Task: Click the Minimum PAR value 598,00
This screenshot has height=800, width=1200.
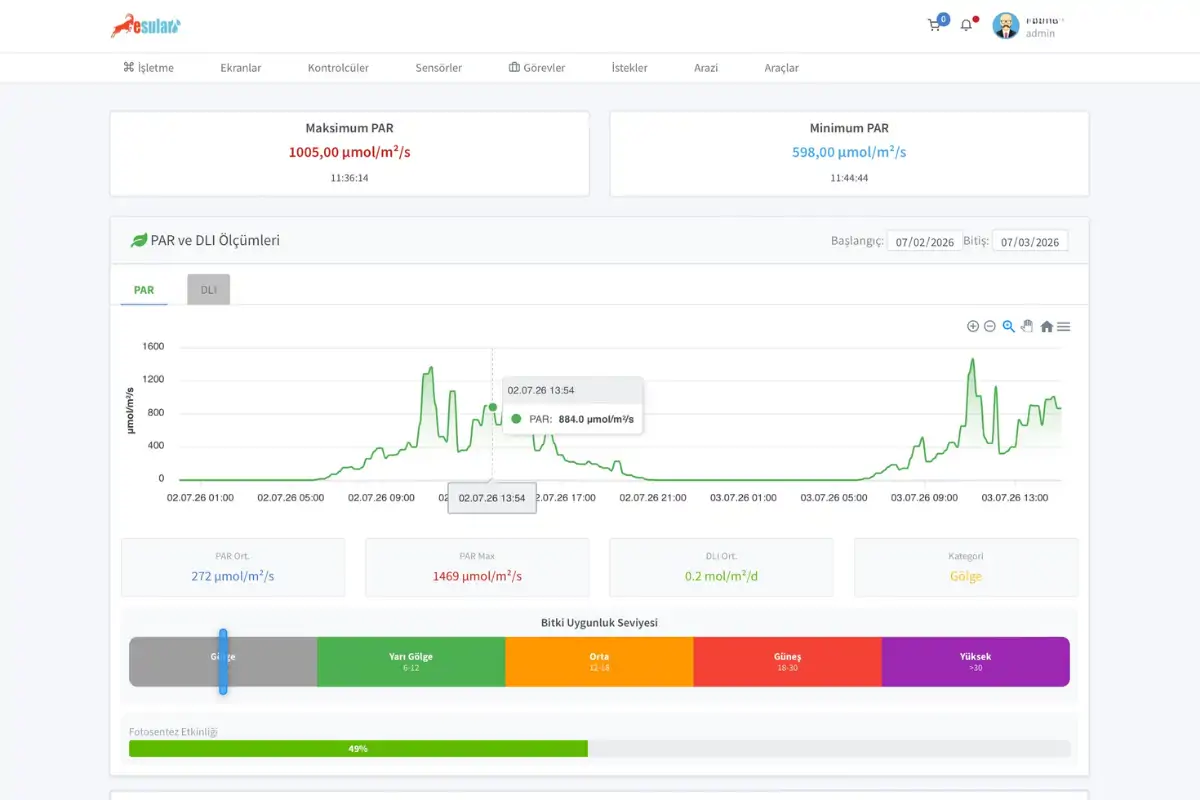Action: pyautogui.click(x=849, y=152)
